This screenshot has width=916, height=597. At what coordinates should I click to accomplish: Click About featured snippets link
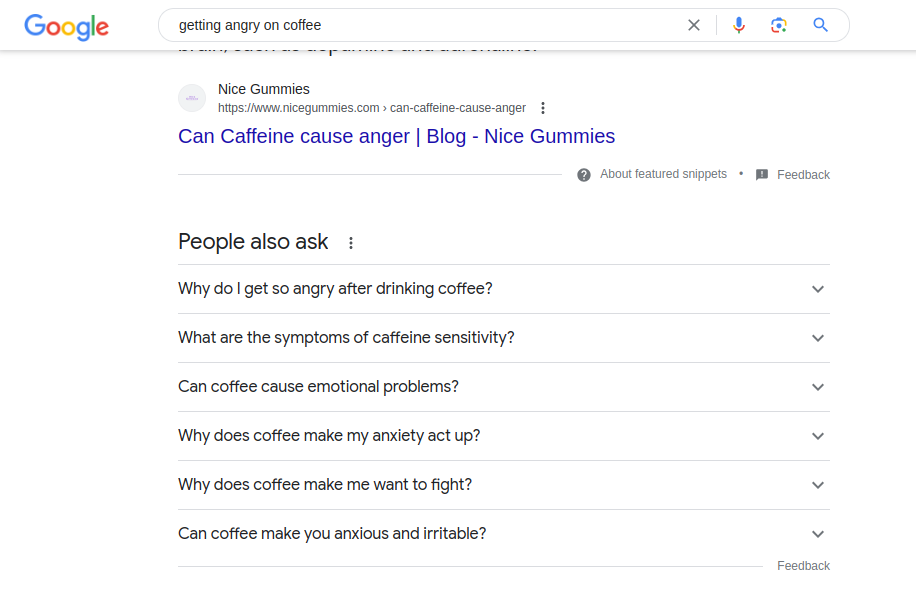tap(663, 174)
